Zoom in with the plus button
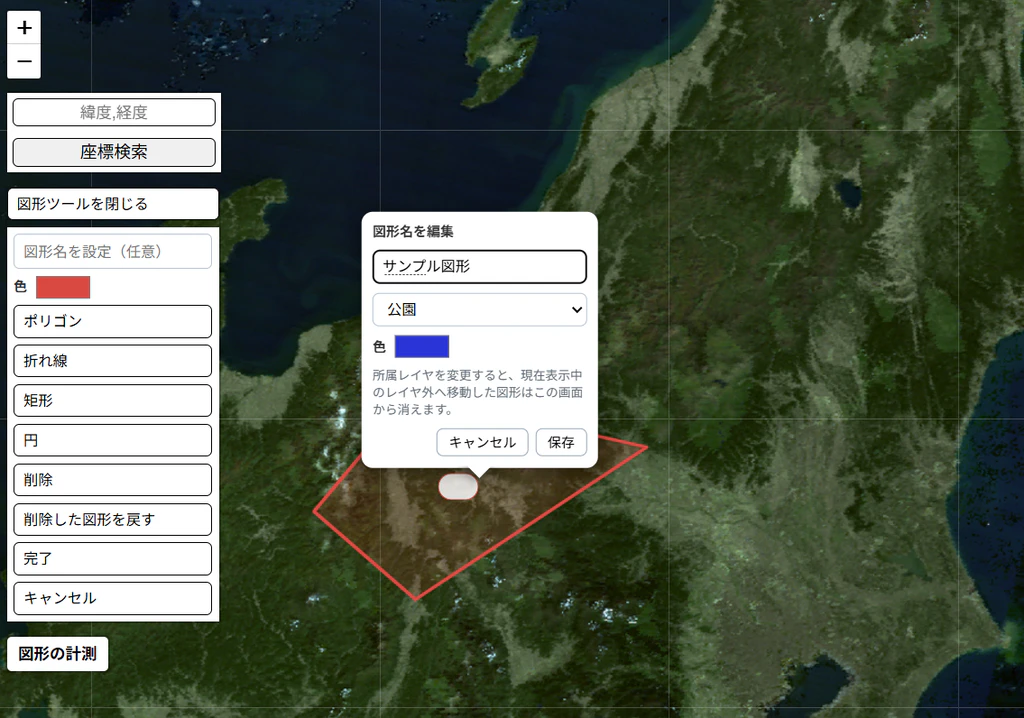Image resolution: width=1024 pixels, height=718 pixels. (x=24, y=28)
